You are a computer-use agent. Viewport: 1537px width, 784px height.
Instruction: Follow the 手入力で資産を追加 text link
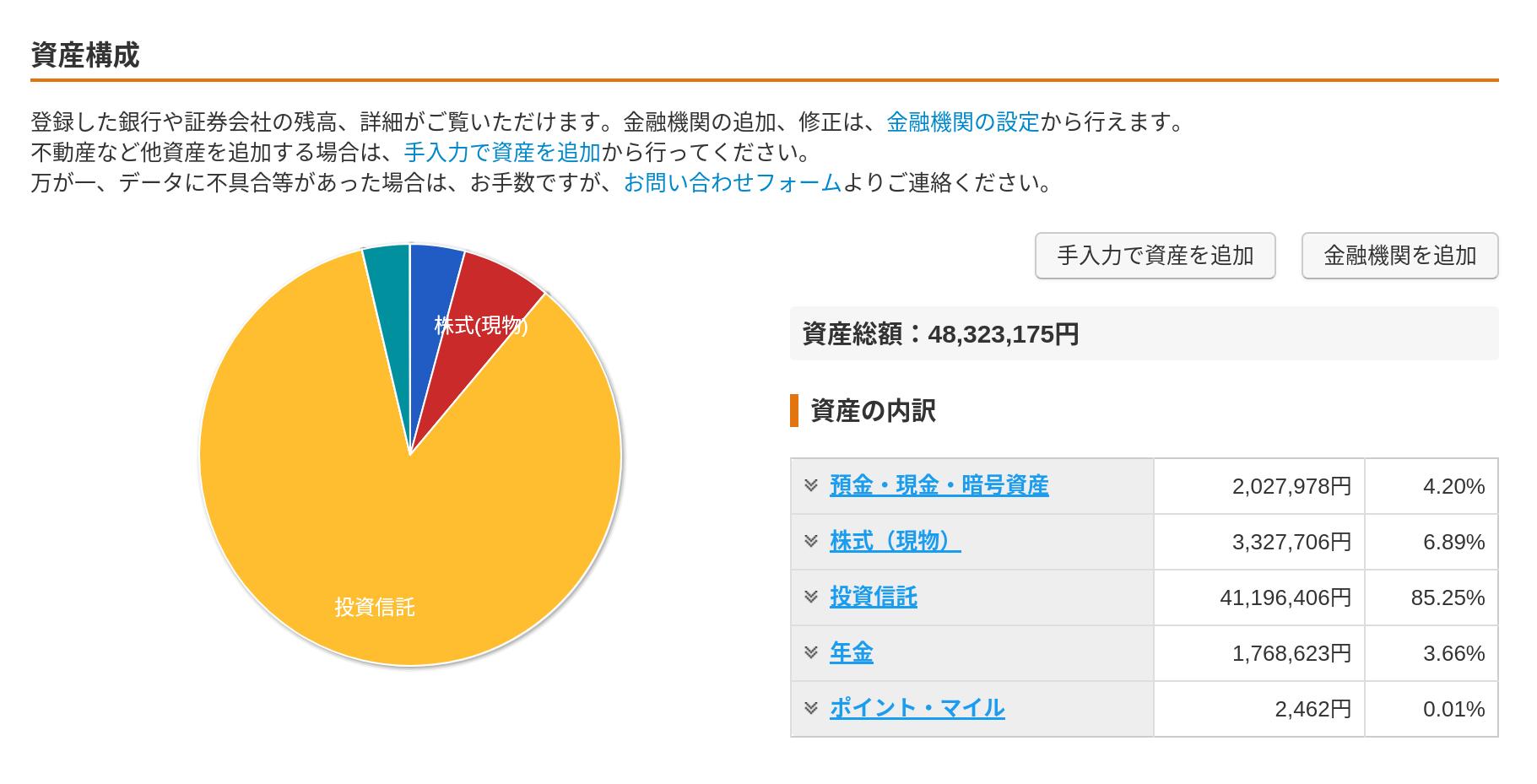tap(502, 153)
